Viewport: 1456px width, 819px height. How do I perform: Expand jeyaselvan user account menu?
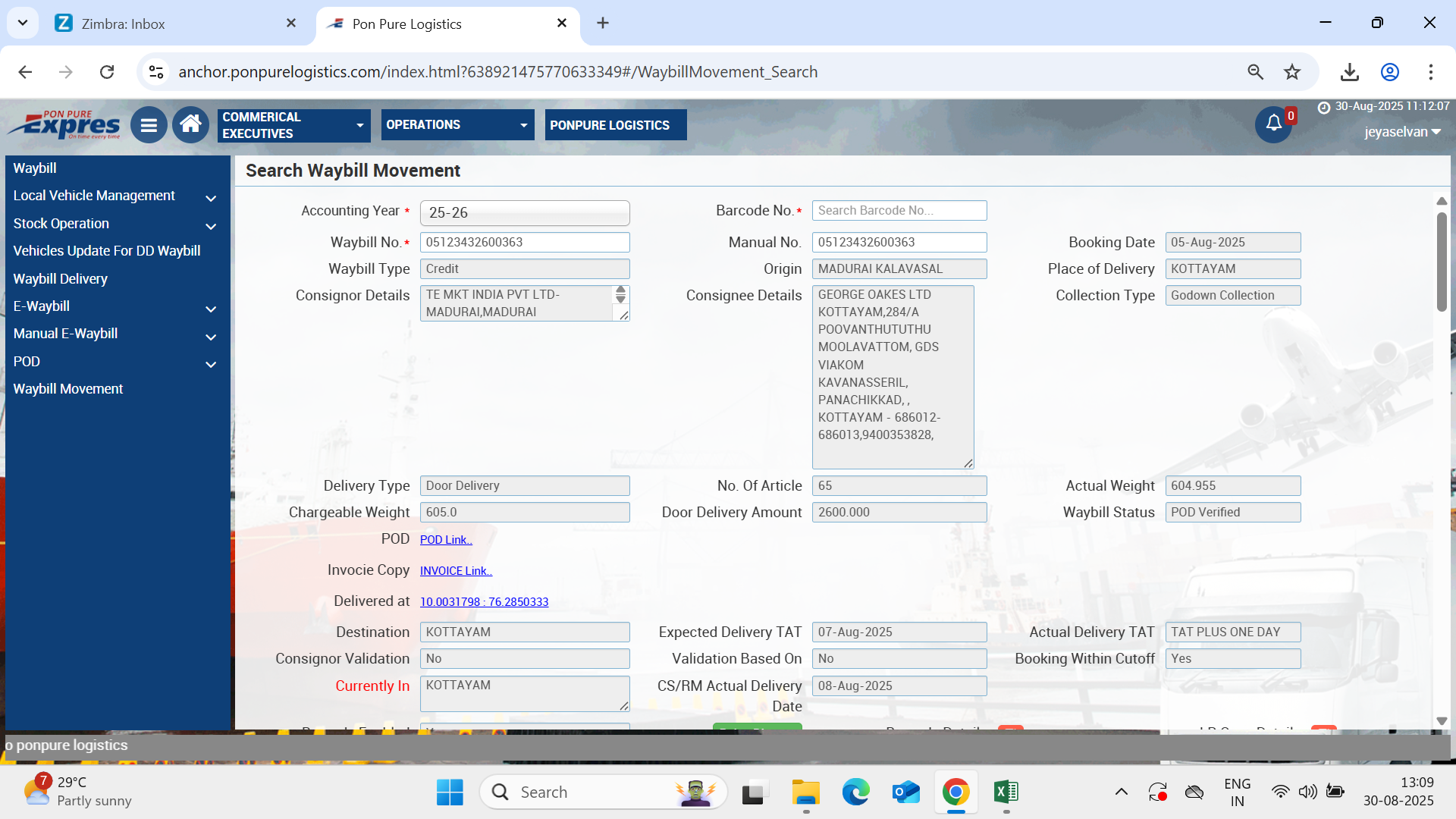[1402, 132]
